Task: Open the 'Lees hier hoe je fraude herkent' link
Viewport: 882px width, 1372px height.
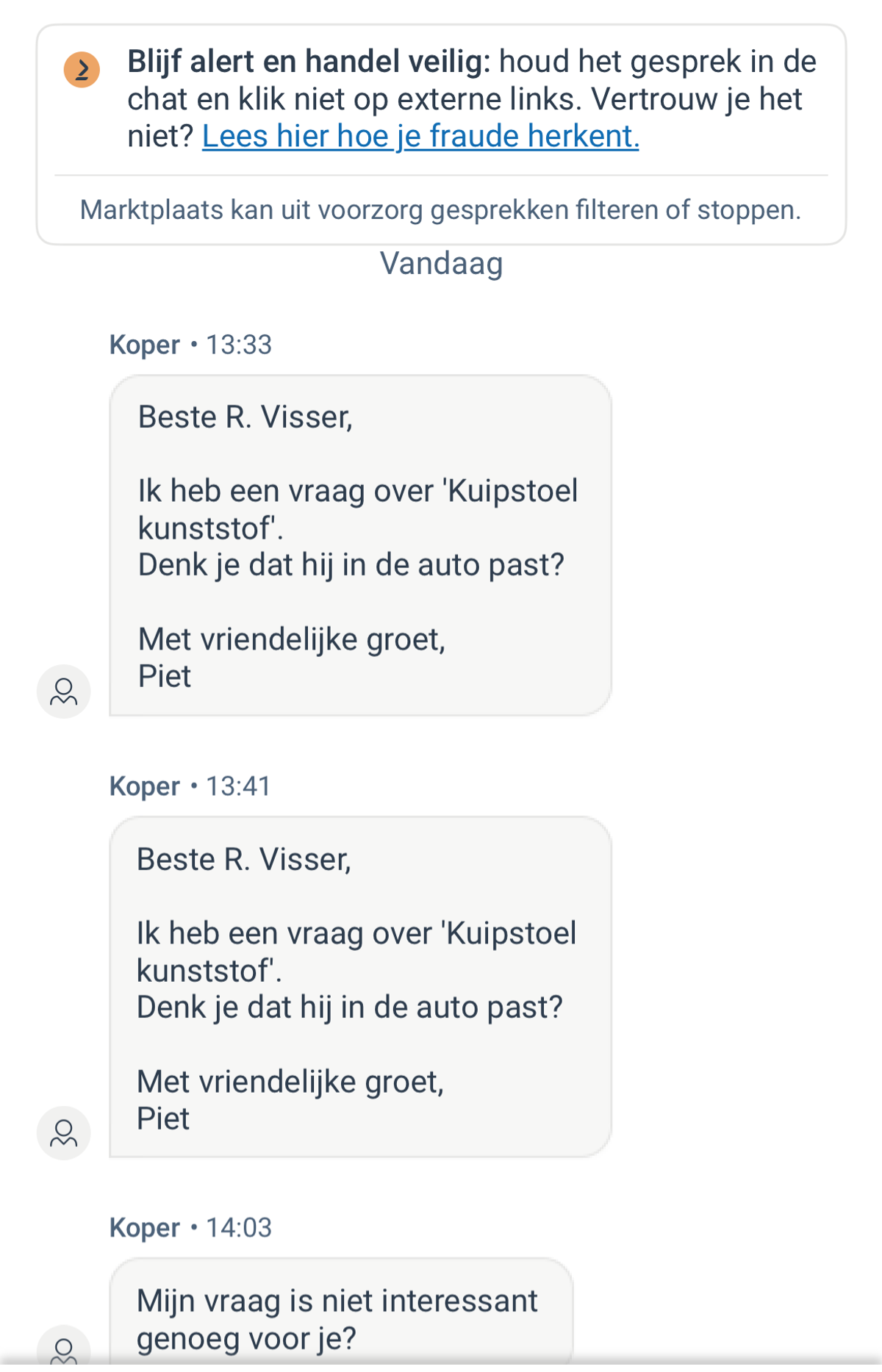Action: coord(420,137)
